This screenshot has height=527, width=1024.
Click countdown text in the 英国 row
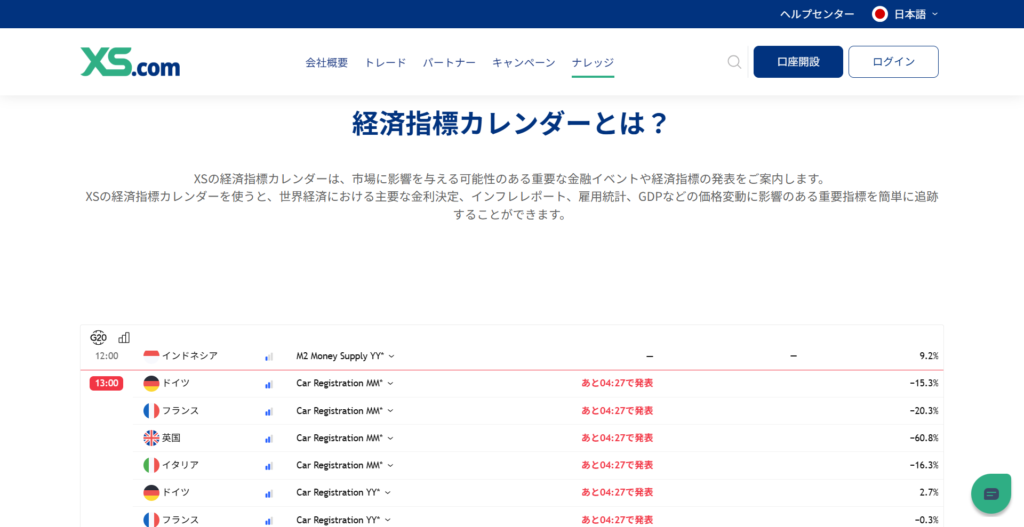coord(617,438)
